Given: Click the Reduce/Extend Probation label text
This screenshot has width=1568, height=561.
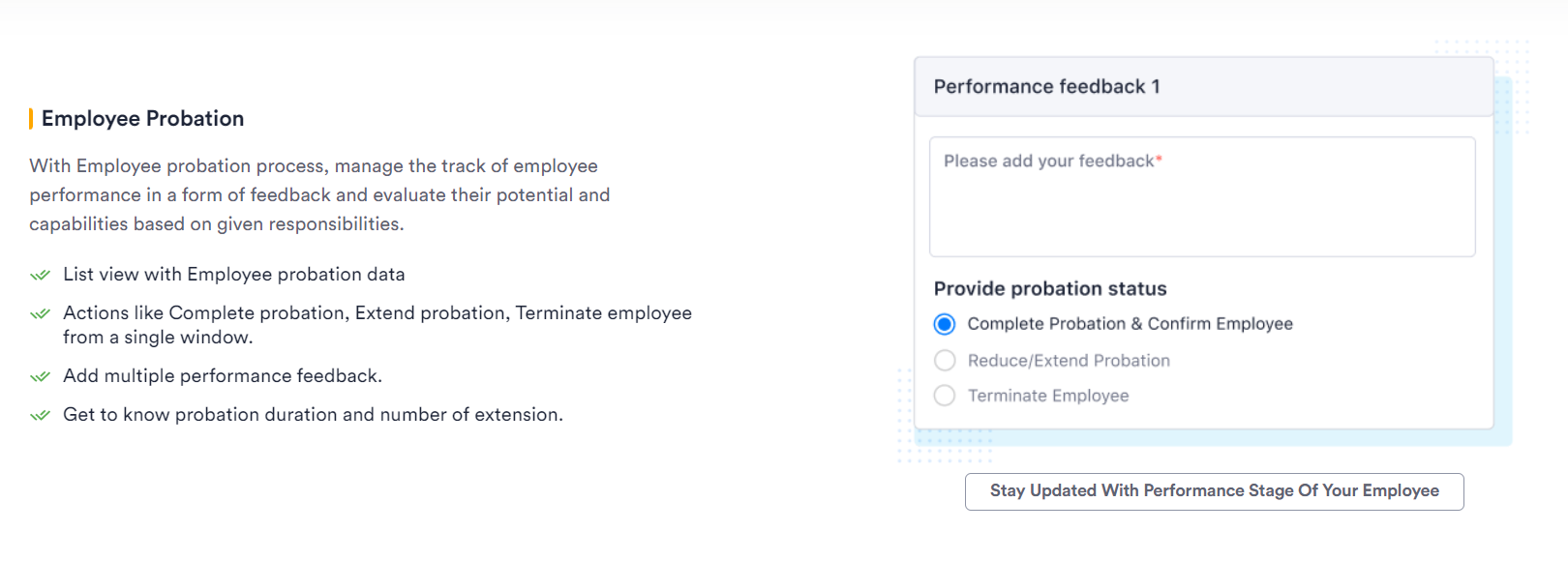Looking at the screenshot, I should 1069,361.
